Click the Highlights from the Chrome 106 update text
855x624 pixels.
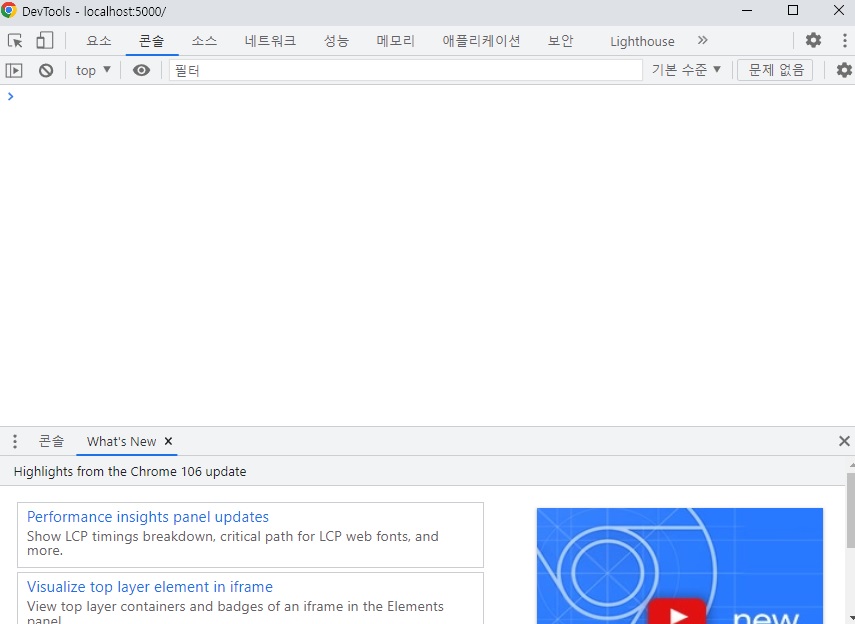click(130, 471)
